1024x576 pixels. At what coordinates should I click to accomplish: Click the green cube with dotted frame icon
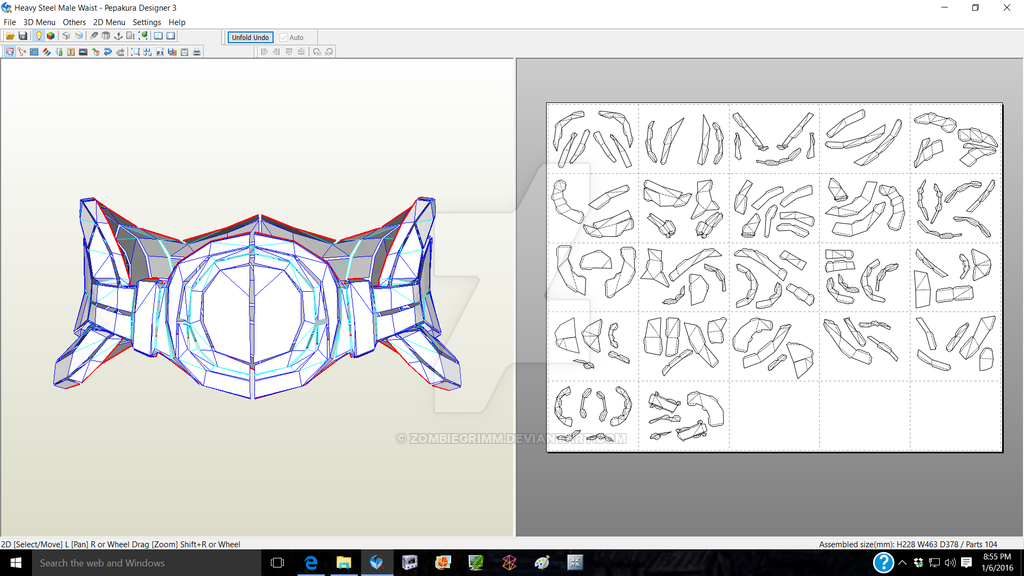point(143,36)
